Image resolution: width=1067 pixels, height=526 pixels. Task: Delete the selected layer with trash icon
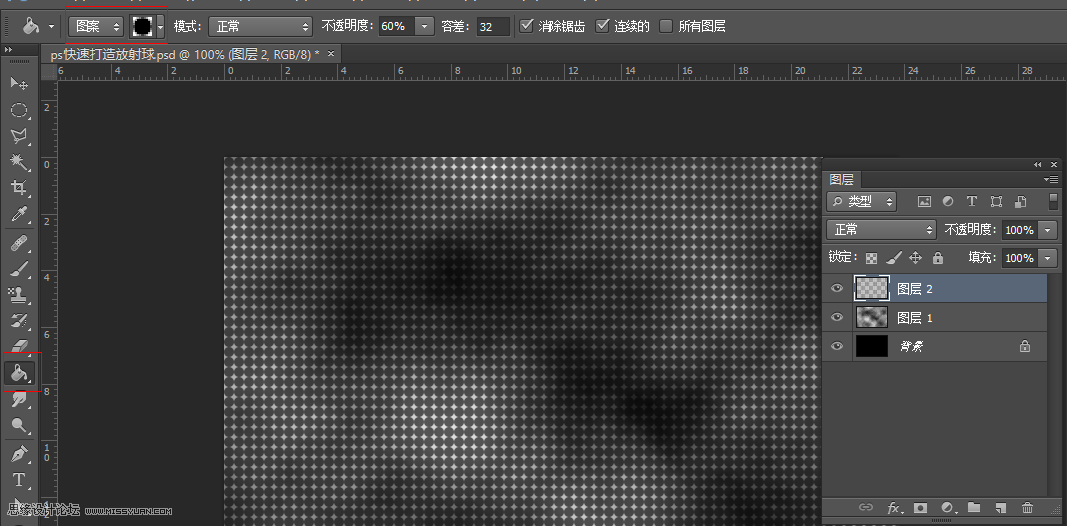1028,508
